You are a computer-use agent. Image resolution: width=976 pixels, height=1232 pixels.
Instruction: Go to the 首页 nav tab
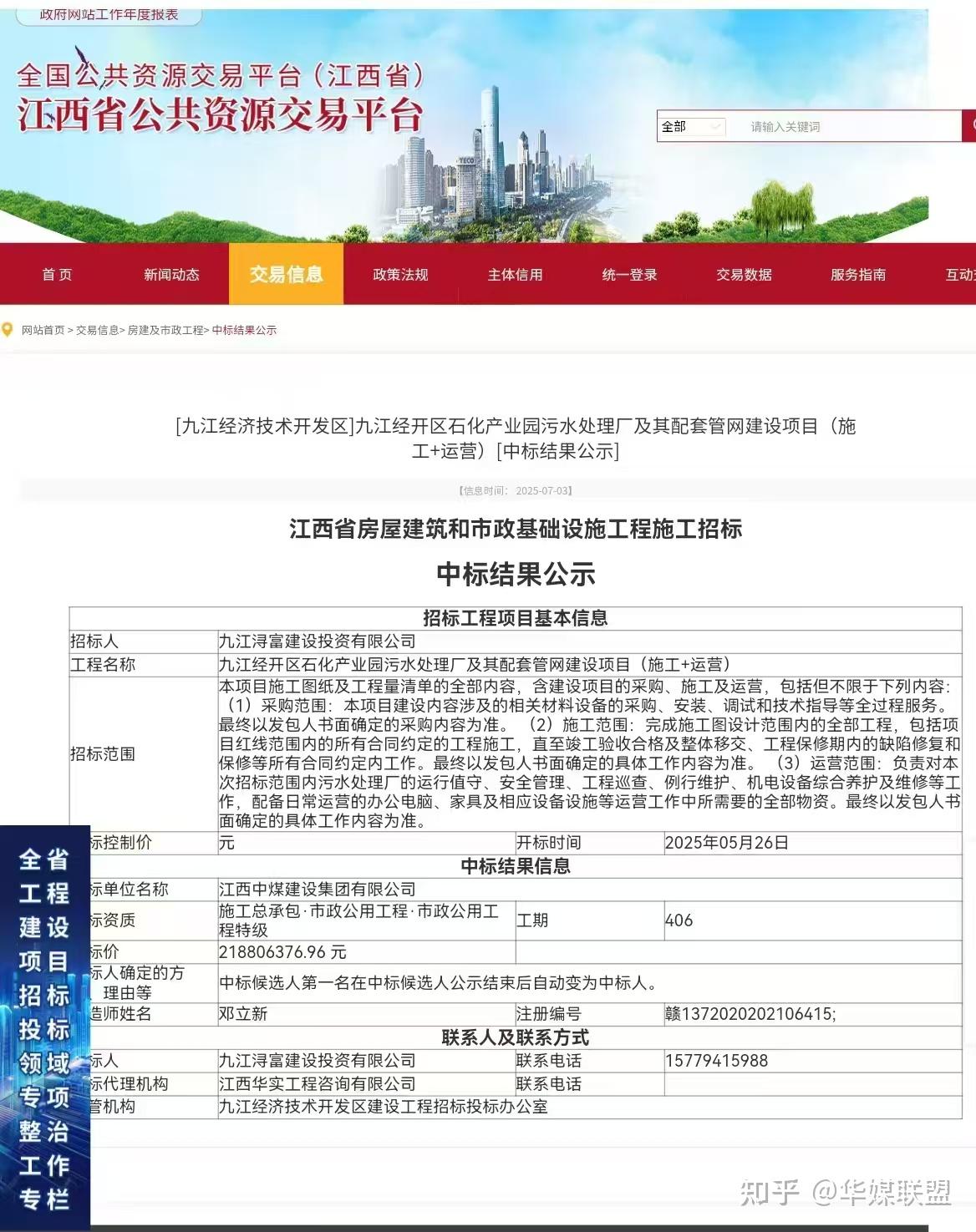57,274
